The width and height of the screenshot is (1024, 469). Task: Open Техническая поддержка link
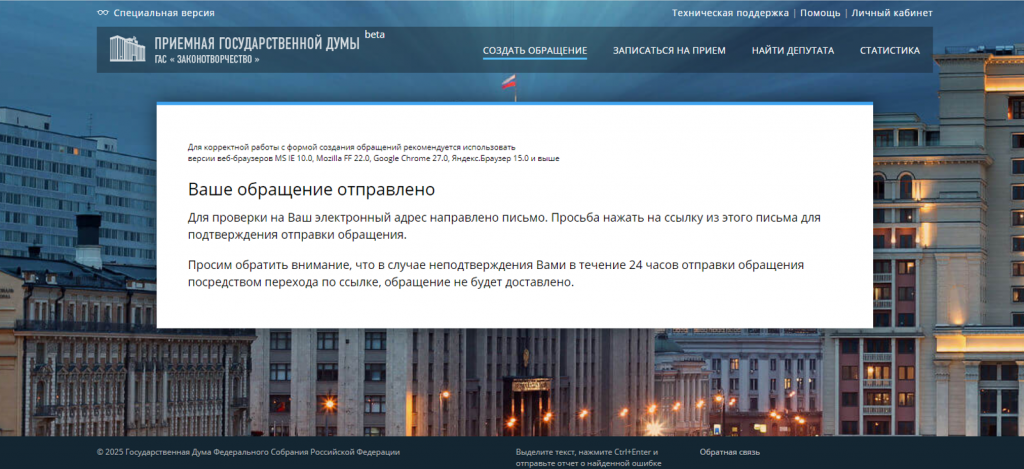click(730, 13)
